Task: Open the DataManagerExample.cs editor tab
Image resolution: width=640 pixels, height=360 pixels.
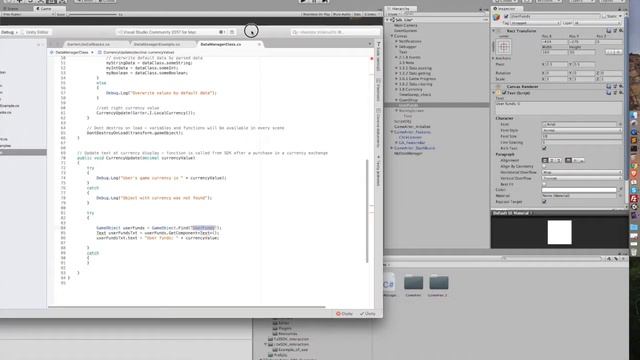Action: tap(157, 44)
